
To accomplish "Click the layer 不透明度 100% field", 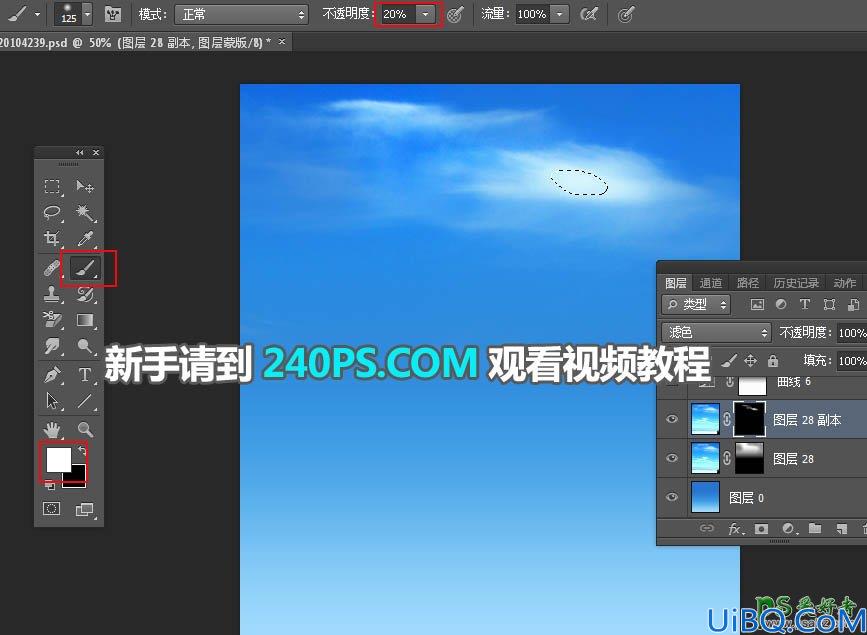I will (852, 333).
